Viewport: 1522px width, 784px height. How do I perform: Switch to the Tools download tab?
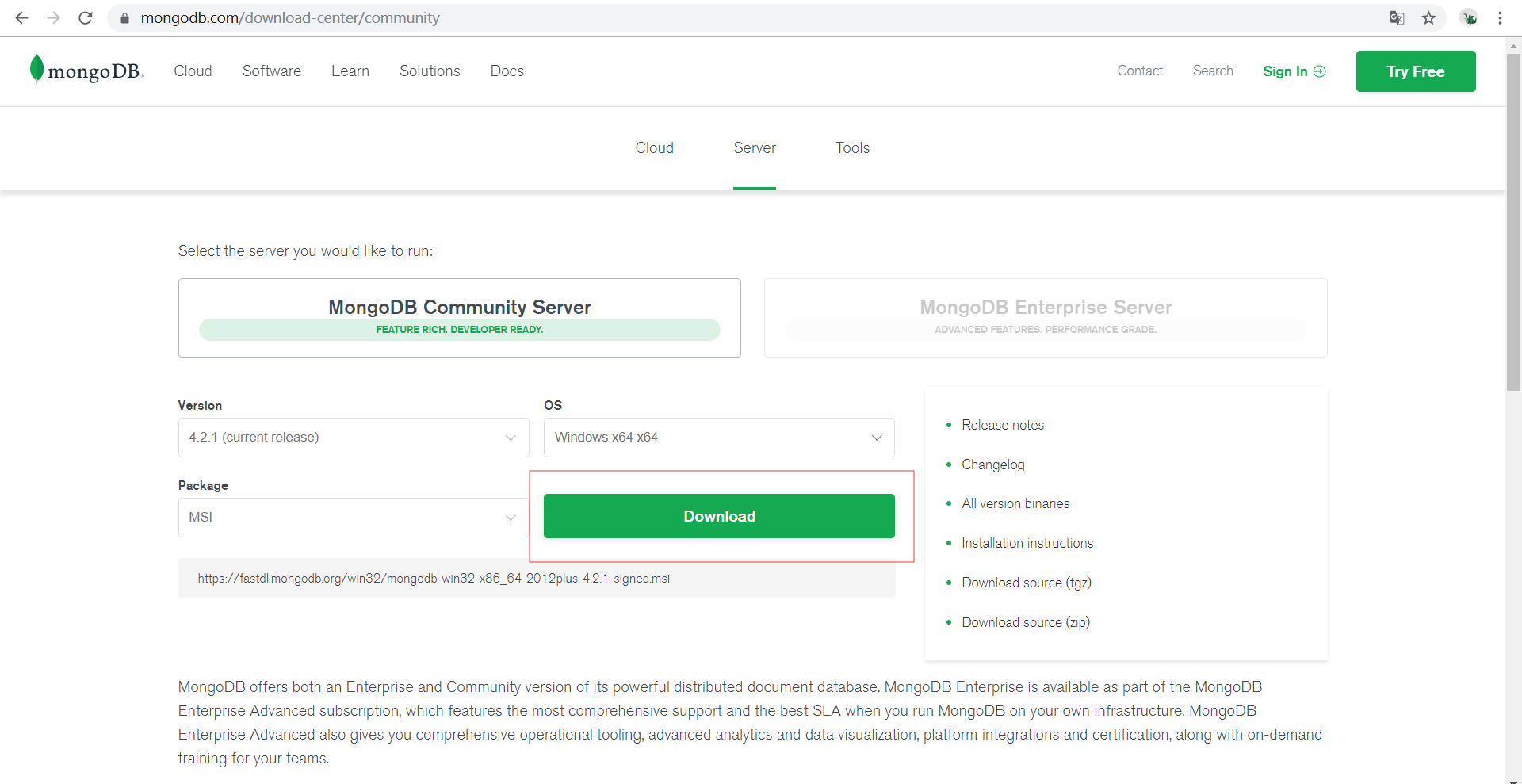pos(852,147)
